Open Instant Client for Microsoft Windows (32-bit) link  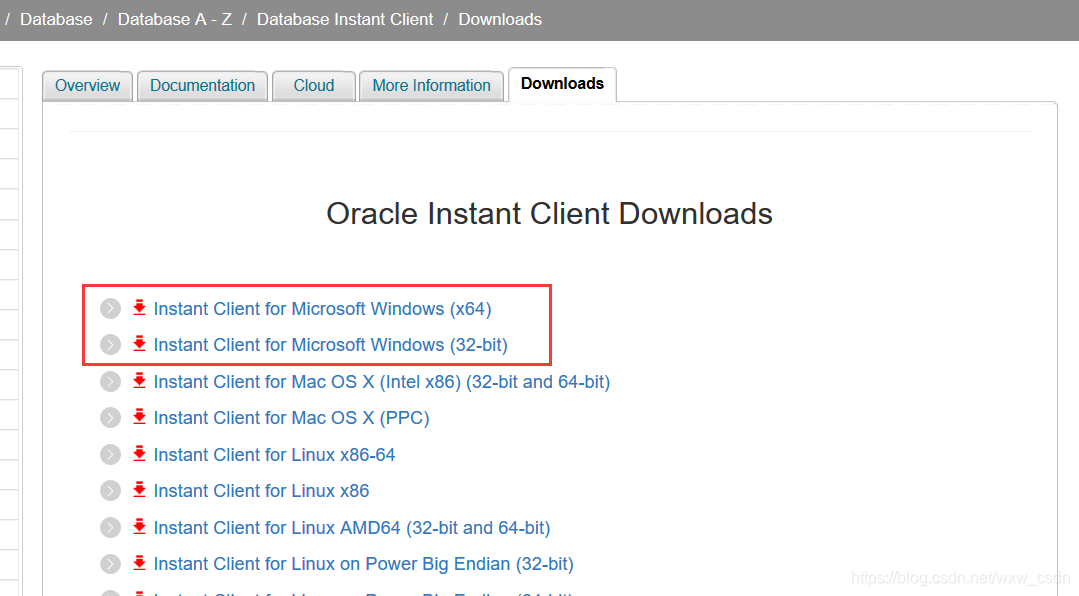coord(330,345)
